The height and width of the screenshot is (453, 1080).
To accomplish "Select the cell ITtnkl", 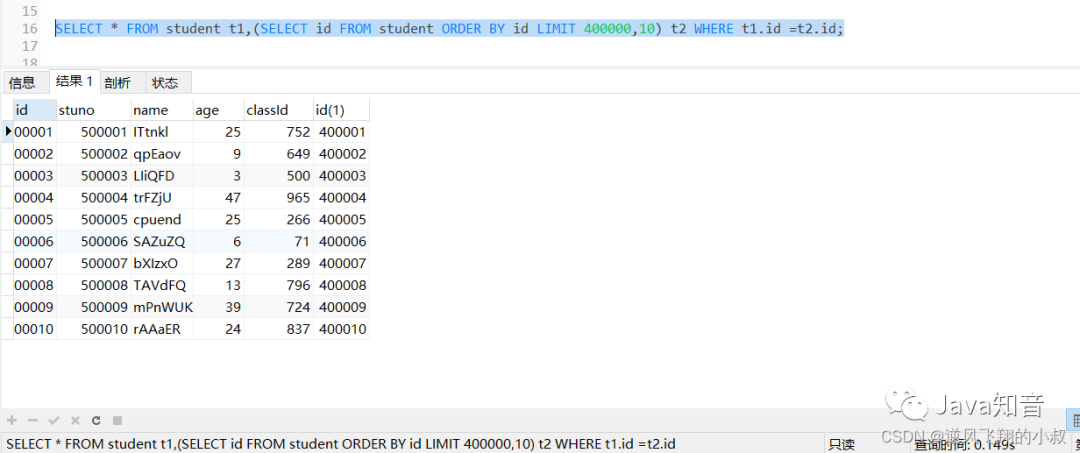I will pyautogui.click(x=162, y=132).
